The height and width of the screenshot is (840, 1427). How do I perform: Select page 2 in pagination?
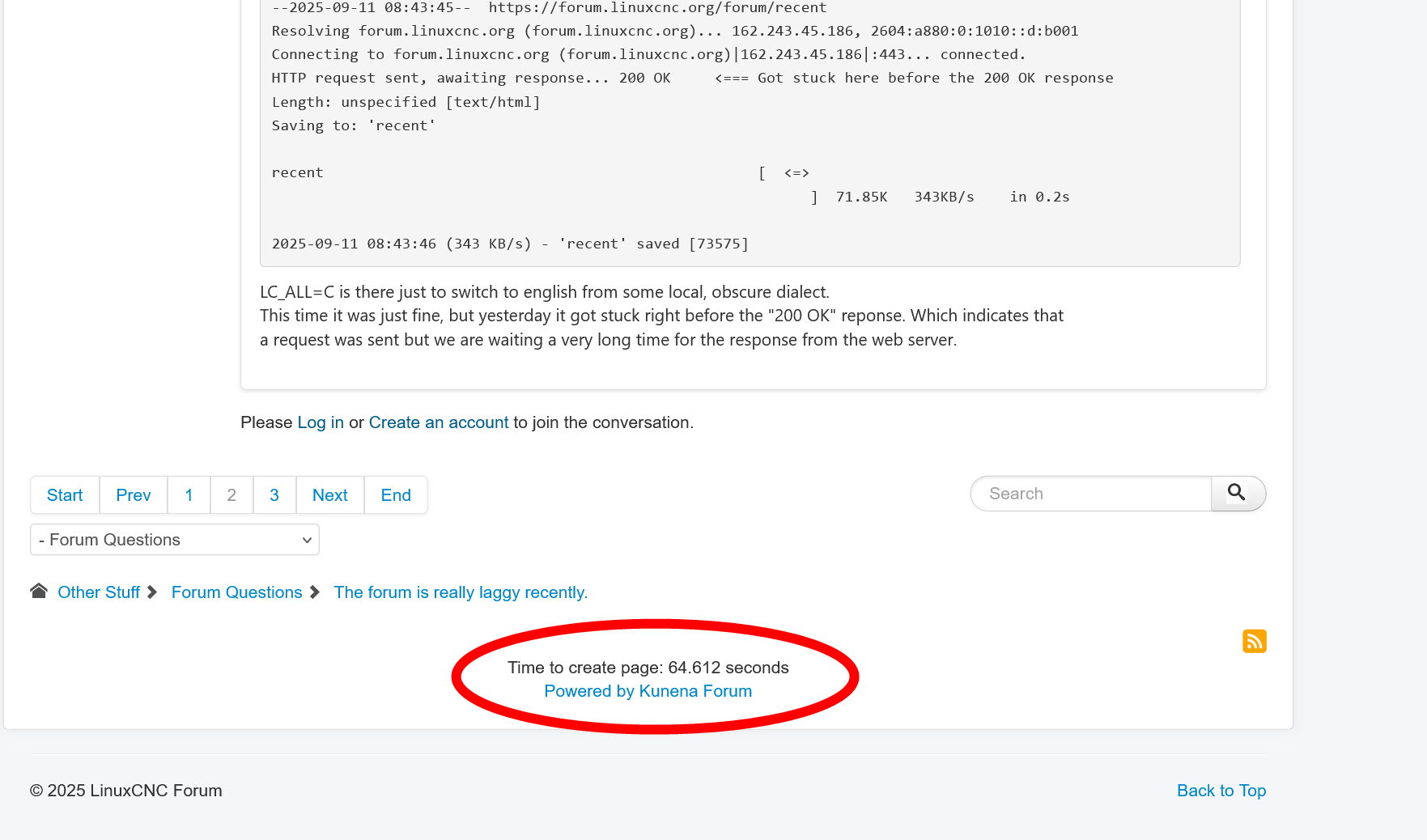pos(231,495)
